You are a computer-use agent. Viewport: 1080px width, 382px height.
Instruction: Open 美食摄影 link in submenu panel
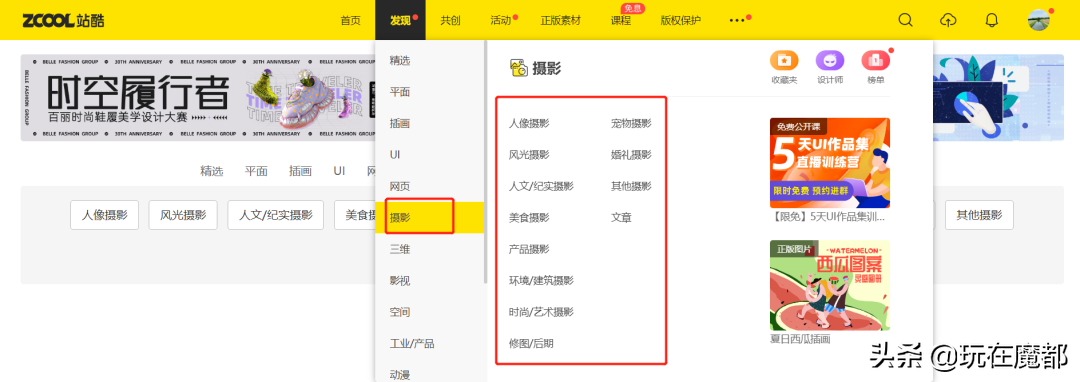[x=529, y=217]
